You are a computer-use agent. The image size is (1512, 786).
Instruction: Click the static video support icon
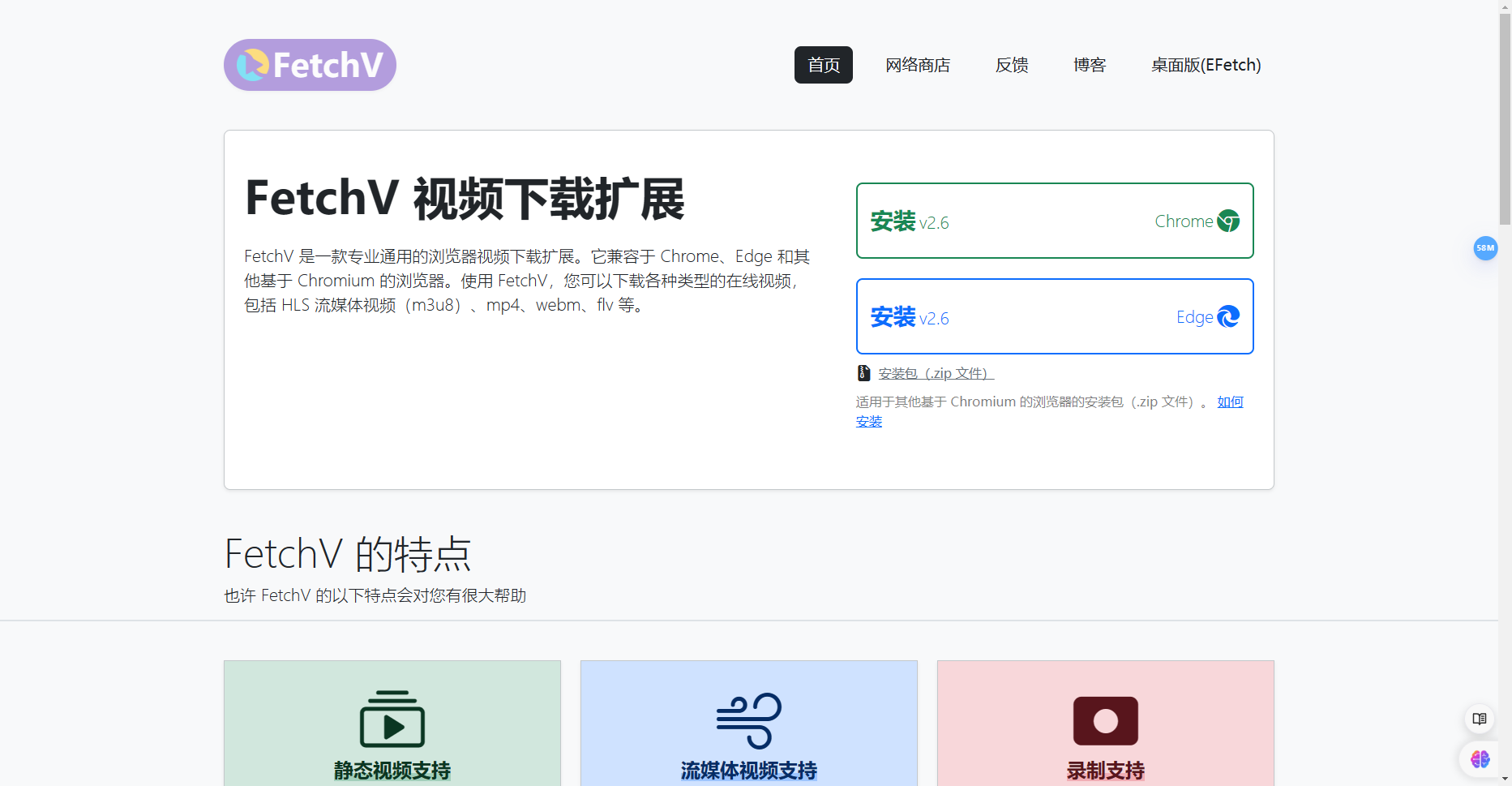point(392,719)
